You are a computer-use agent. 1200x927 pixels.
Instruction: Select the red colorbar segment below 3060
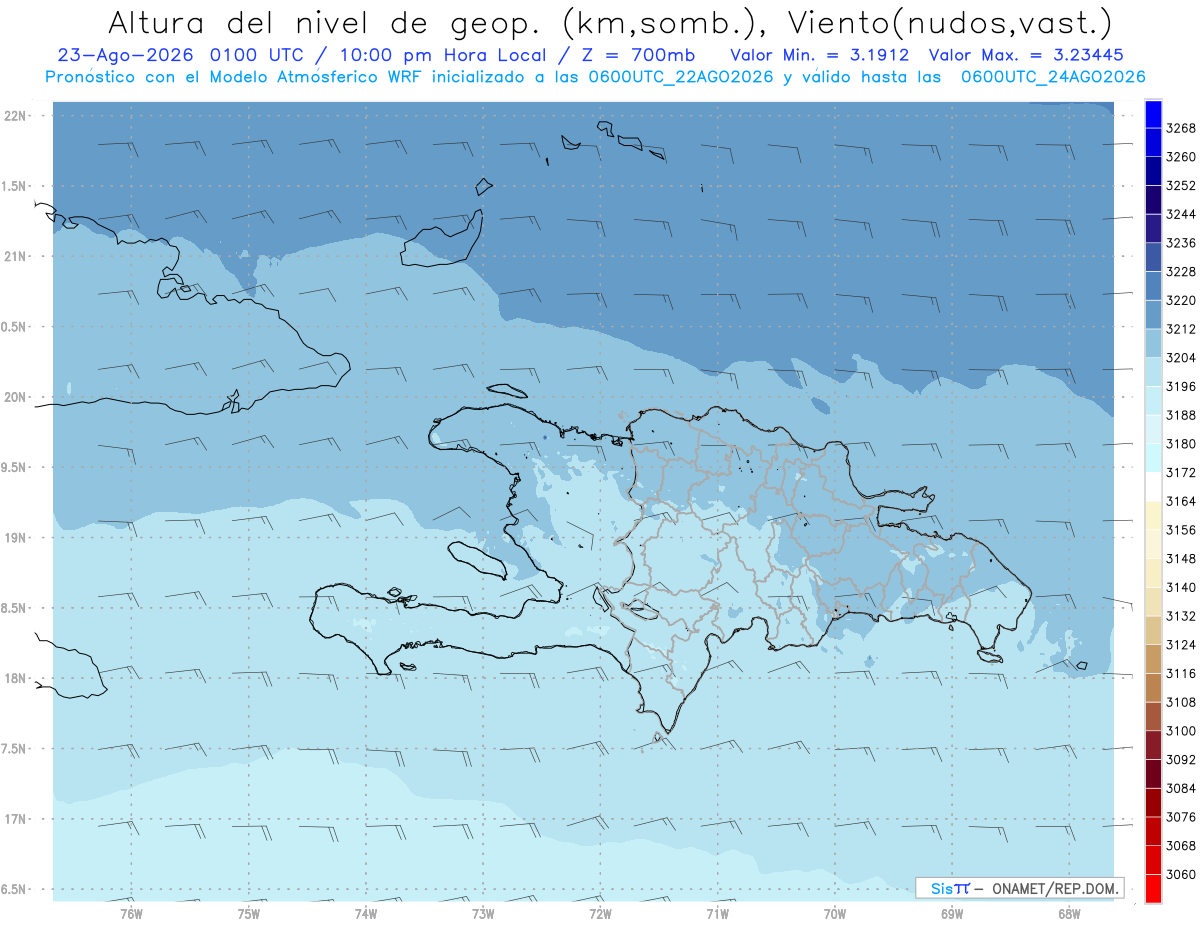point(1153,888)
